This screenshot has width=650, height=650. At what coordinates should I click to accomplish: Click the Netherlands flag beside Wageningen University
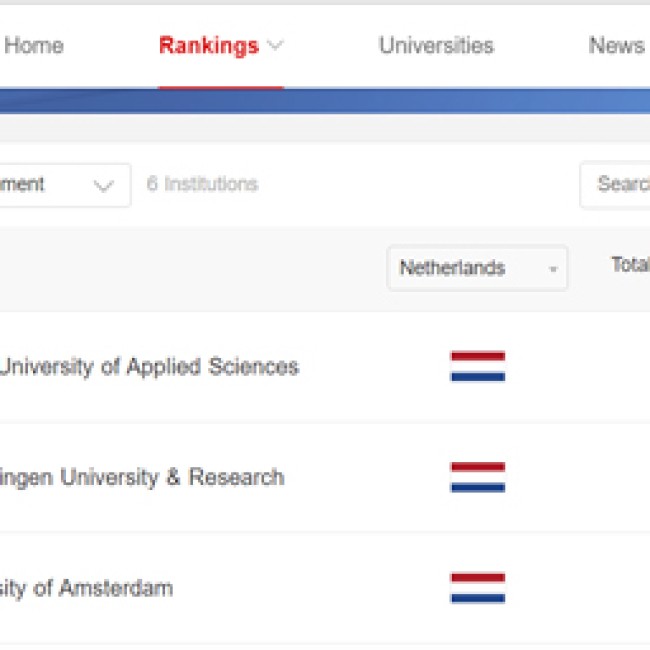(x=478, y=477)
